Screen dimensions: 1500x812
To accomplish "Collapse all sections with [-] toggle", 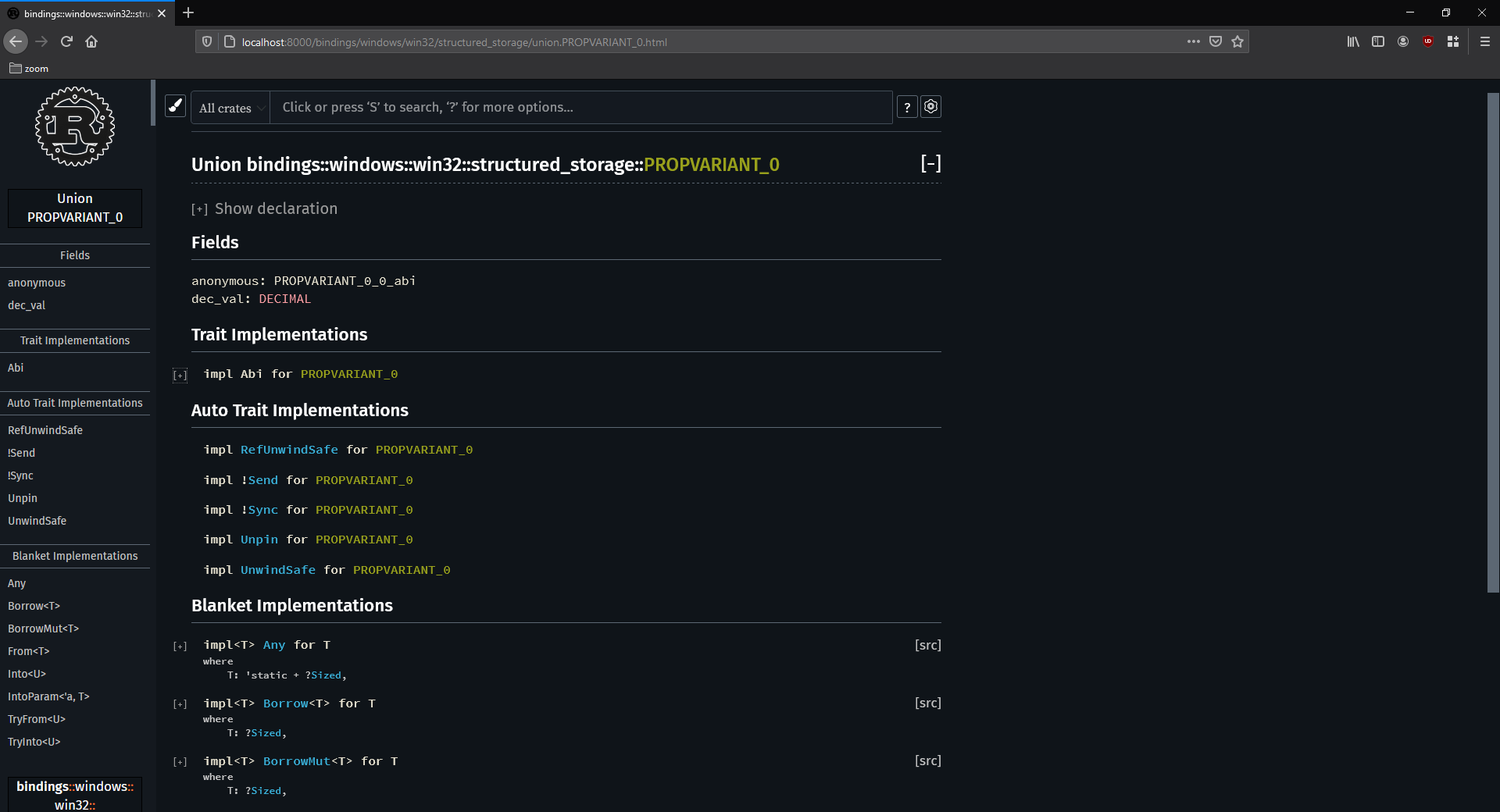I will coord(930,163).
